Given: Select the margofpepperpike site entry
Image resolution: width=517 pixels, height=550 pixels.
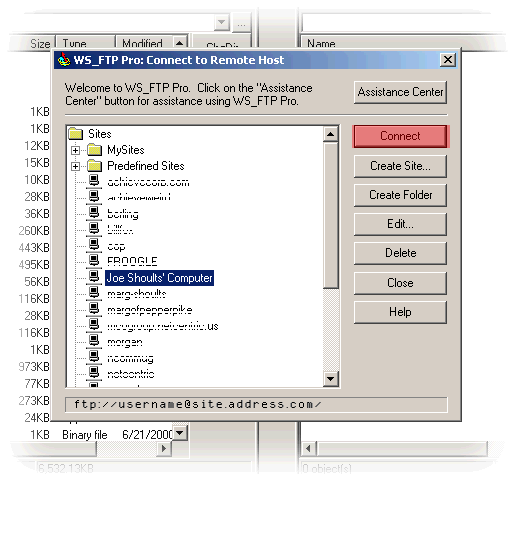Looking at the screenshot, I should click(150, 310).
